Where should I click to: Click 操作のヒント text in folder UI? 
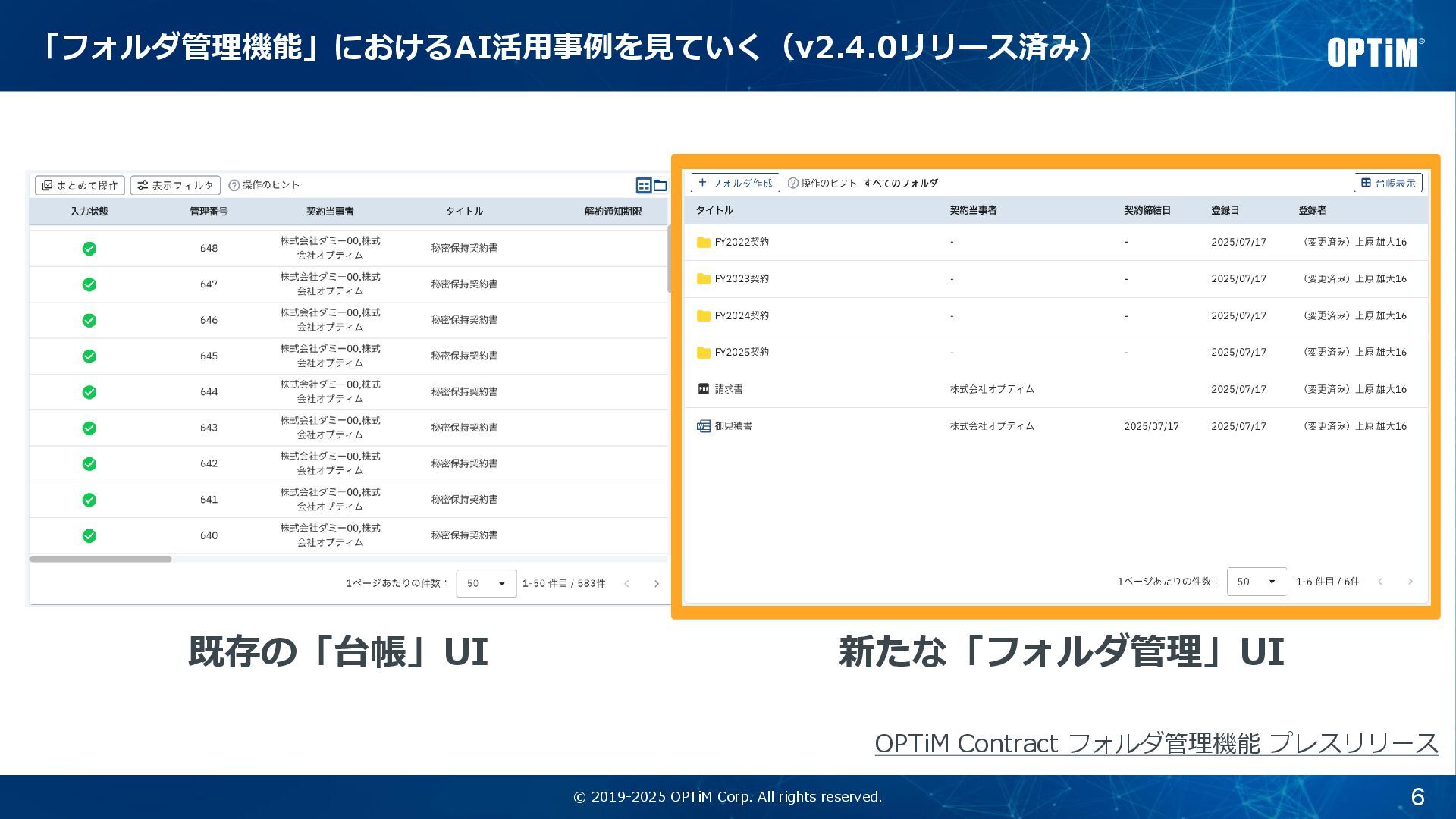829,183
